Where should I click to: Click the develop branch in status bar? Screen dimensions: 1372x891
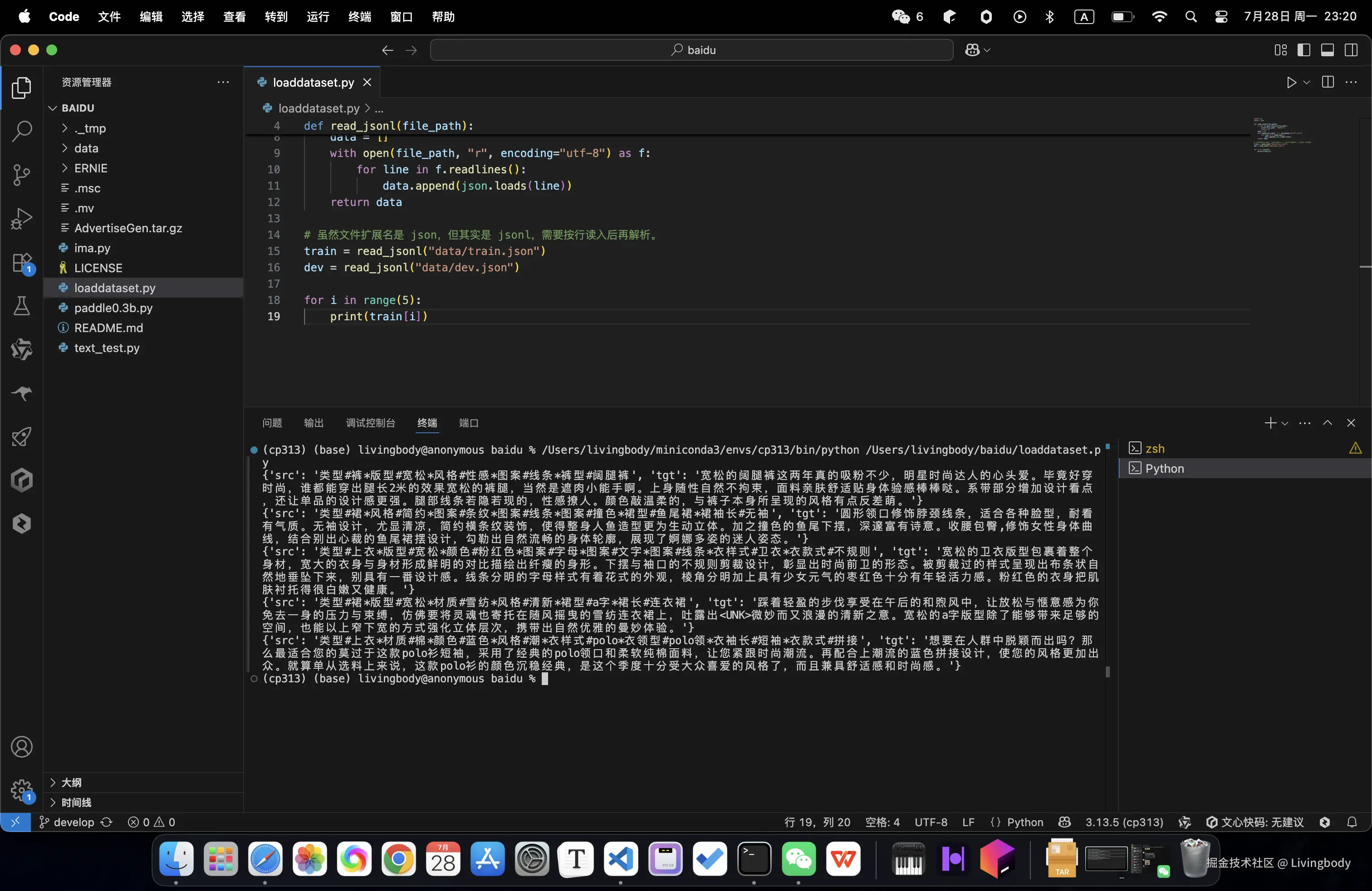(x=67, y=822)
